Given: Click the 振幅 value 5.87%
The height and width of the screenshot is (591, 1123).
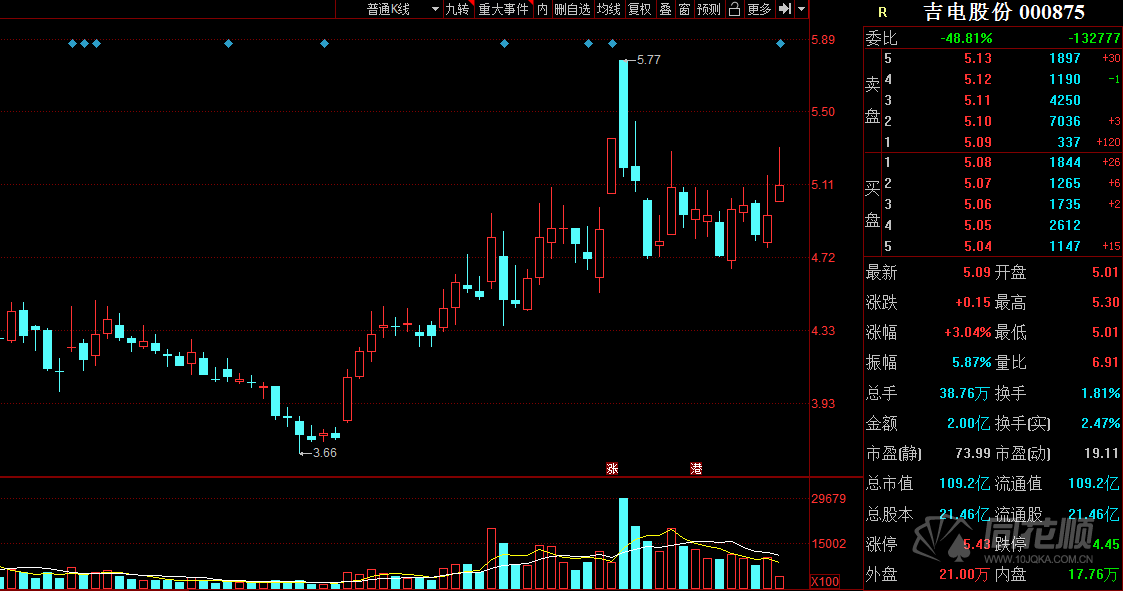Looking at the screenshot, I should (972, 362).
